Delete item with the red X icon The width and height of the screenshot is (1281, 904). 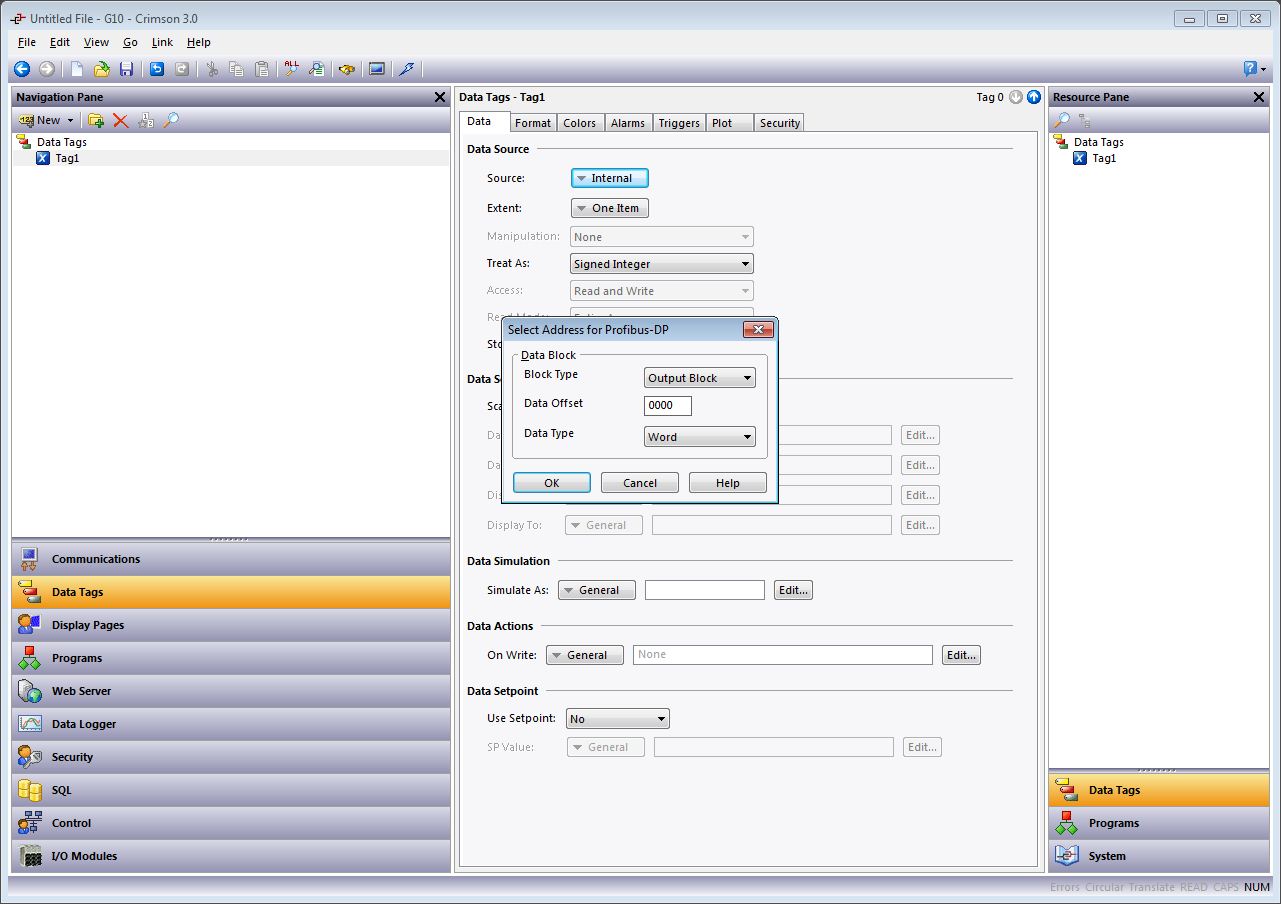[x=121, y=120]
